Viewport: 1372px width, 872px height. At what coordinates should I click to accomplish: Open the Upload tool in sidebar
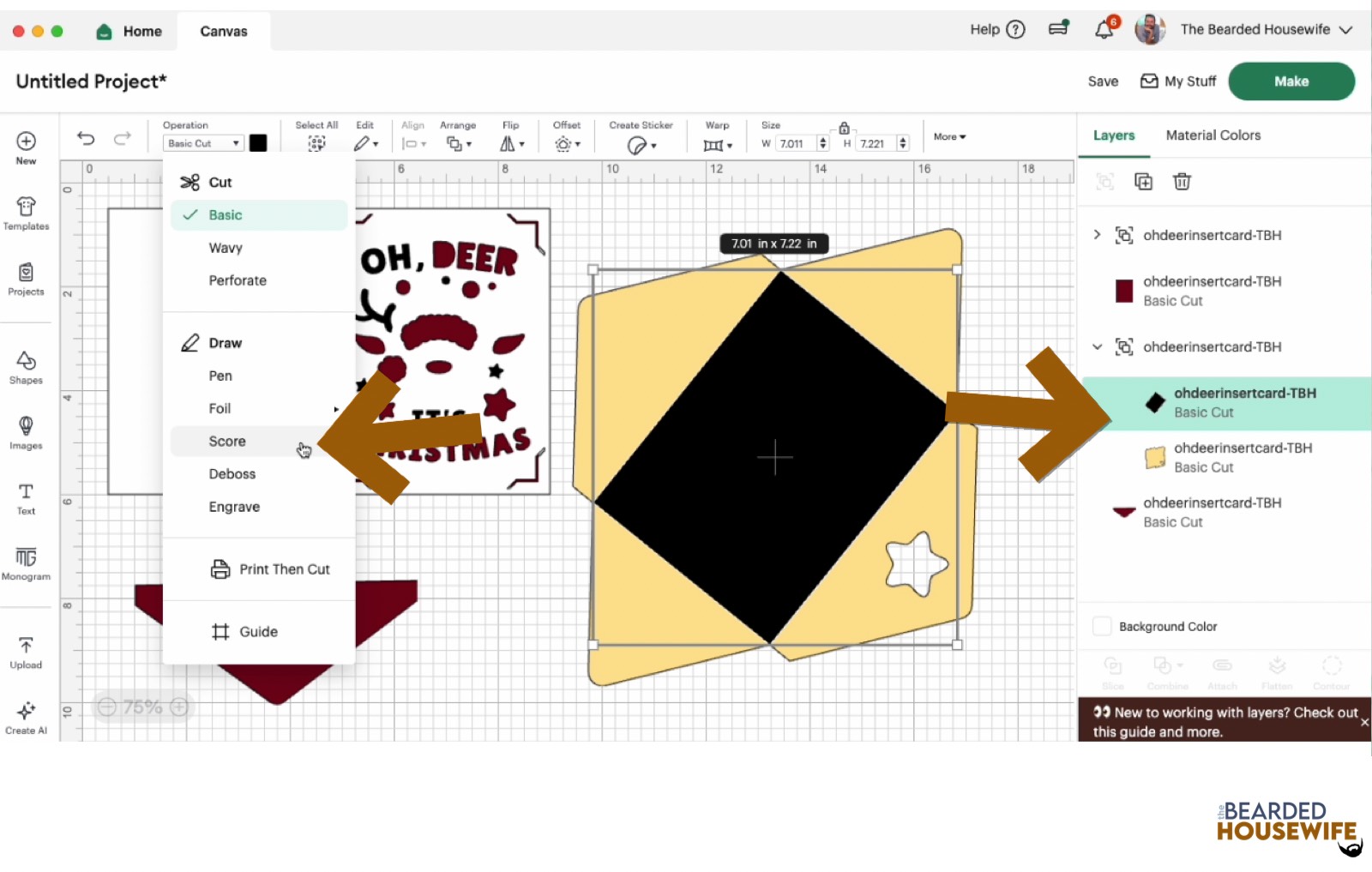pyautogui.click(x=26, y=652)
